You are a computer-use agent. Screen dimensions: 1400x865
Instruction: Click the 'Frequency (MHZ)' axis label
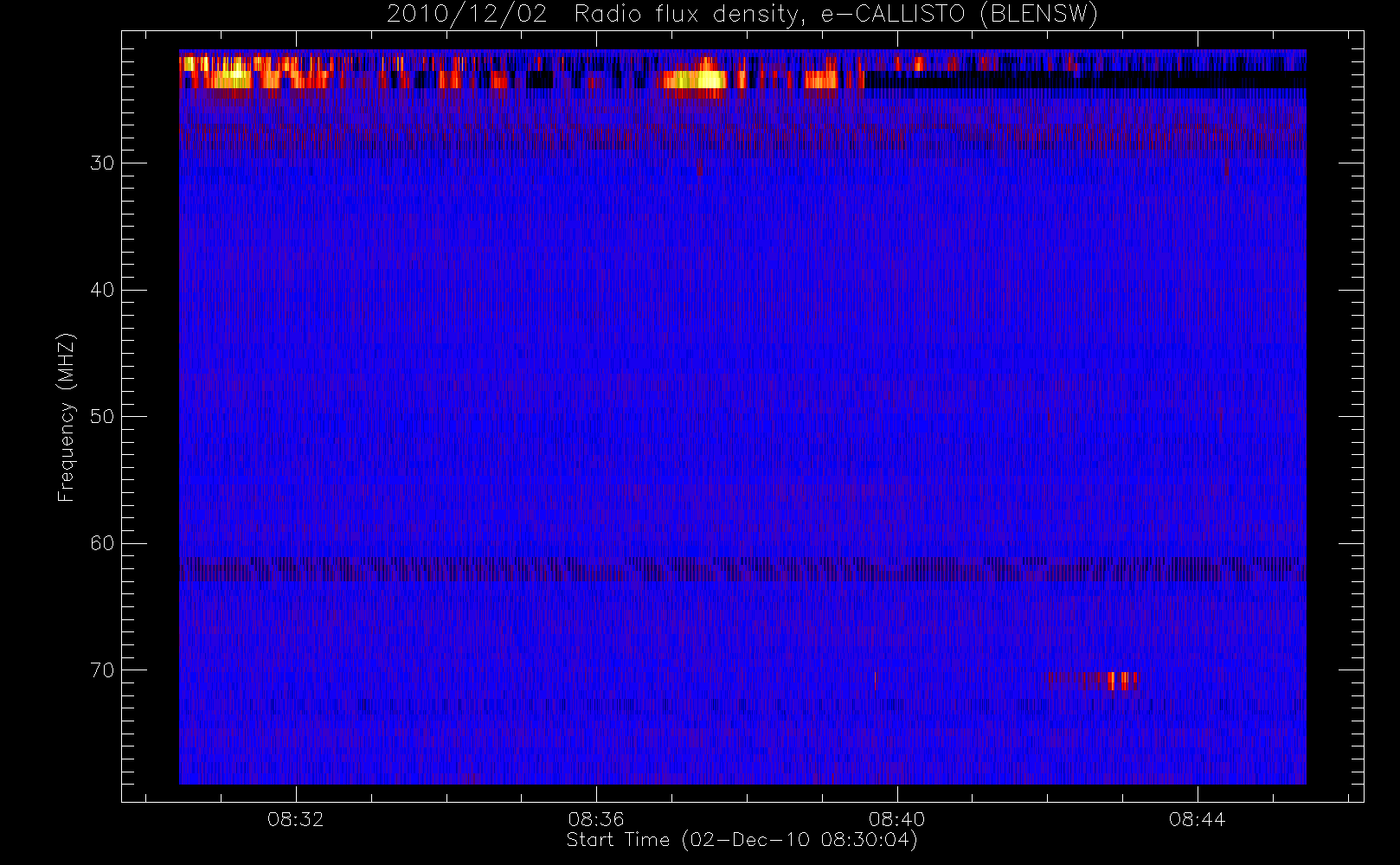(x=67, y=417)
